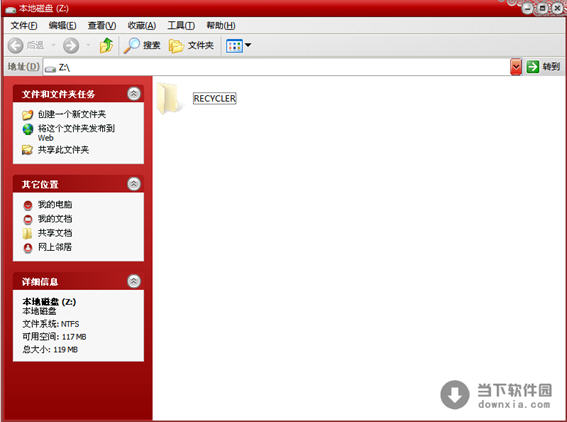This screenshot has height=422, width=567.
Task: Open Search with the magnifier icon
Action: pyautogui.click(x=132, y=45)
